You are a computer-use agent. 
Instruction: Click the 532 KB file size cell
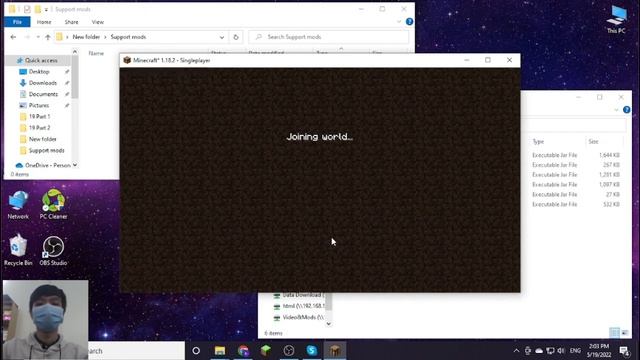point(611,204)
